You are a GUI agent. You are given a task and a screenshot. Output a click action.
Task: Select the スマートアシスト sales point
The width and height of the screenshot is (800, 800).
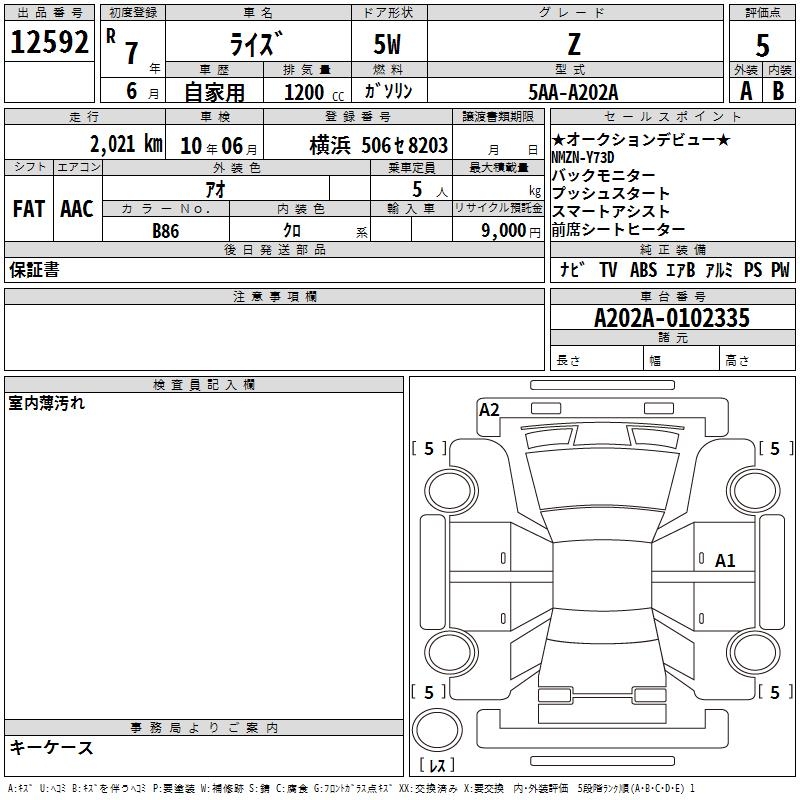coord(611,211)
